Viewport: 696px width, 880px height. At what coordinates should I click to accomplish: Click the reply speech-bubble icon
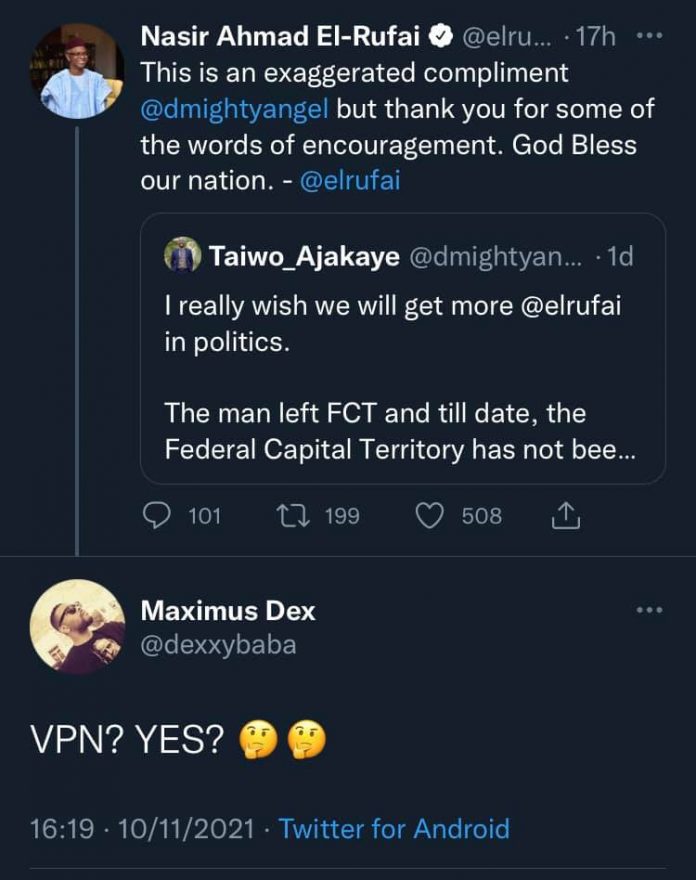(159, 515)
